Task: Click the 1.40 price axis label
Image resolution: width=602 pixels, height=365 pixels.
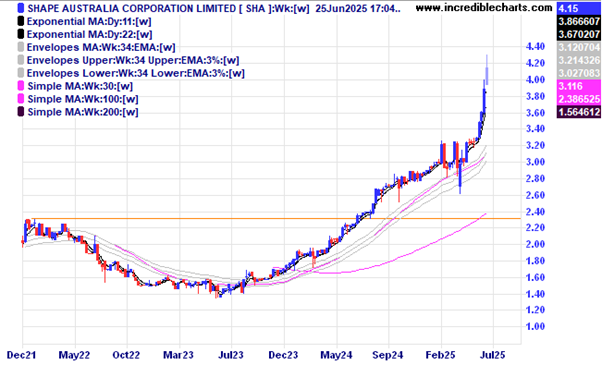Action: click(535, 294)
